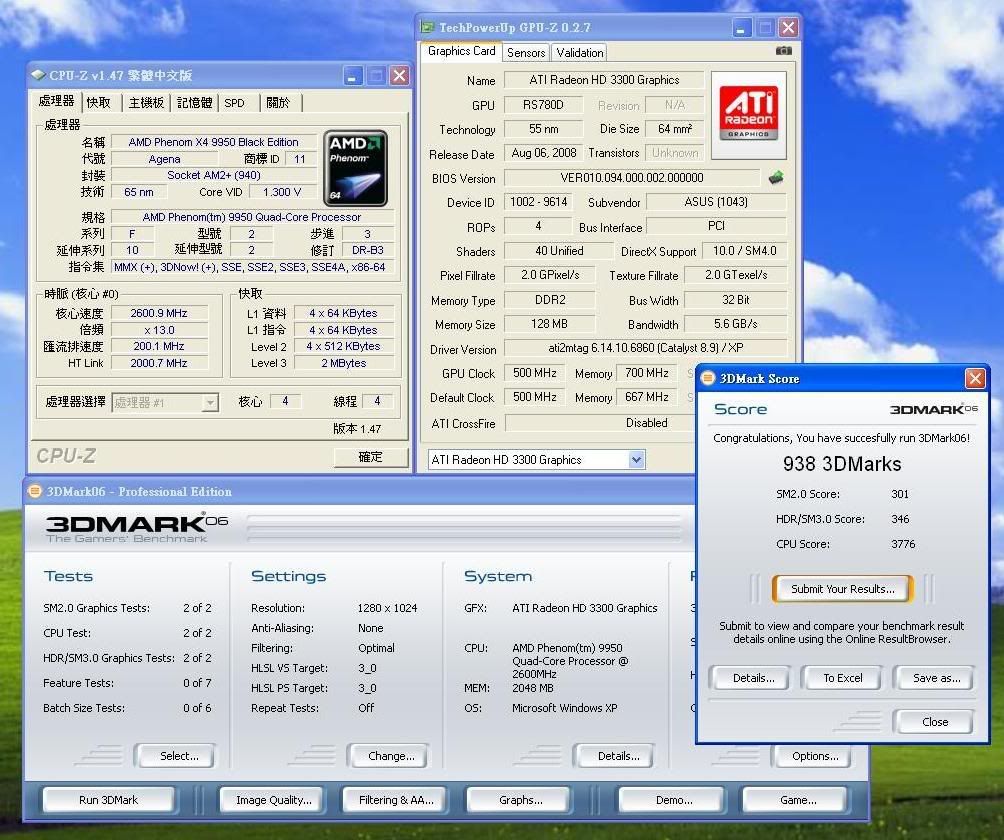1004x840 pixels.
Task: Click the Device ID field 1002 - 9614
Action: click(538, 202)
